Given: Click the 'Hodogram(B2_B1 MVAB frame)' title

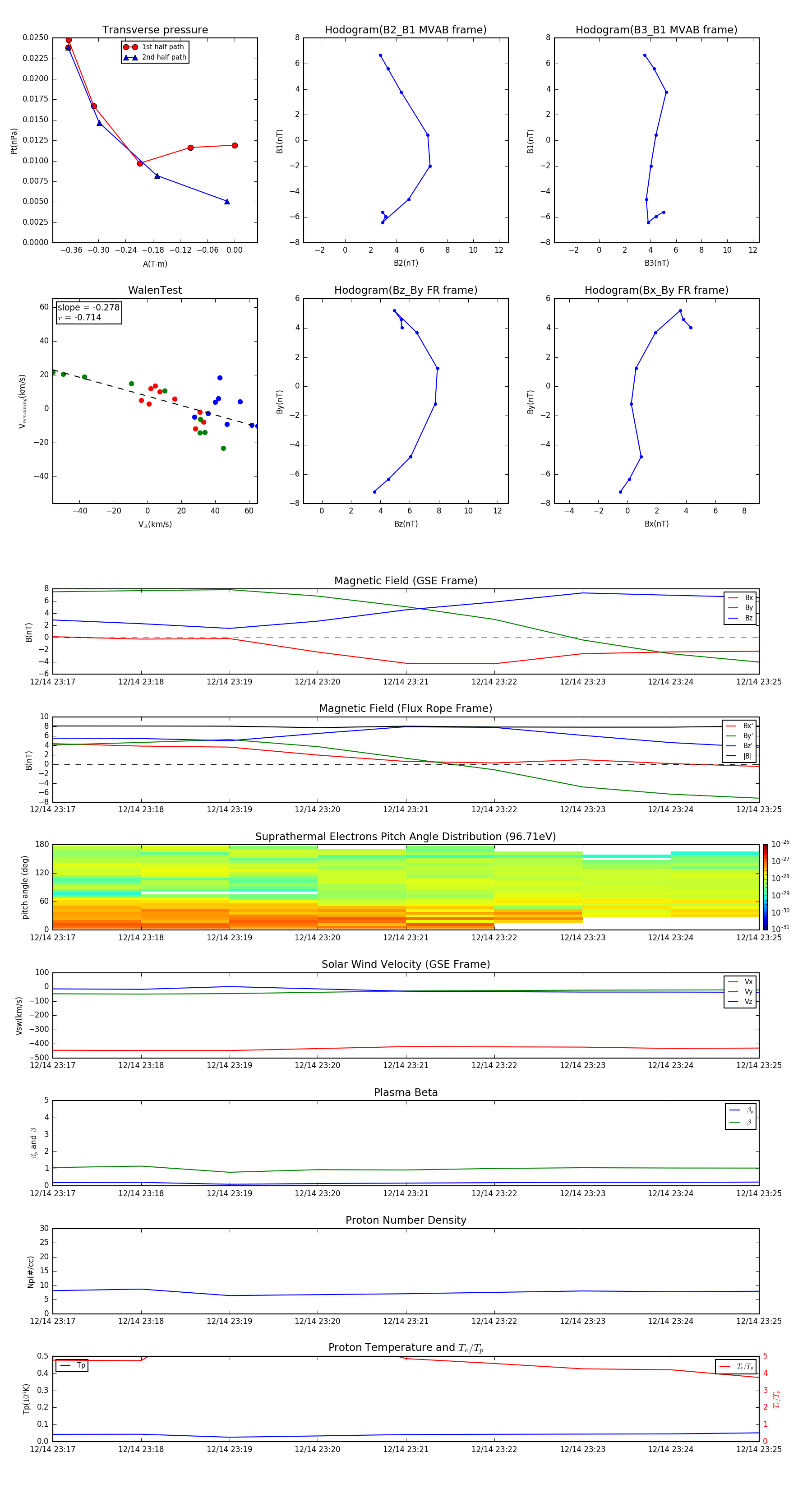Looking at the screenshot, I should (x=406, y=30).
